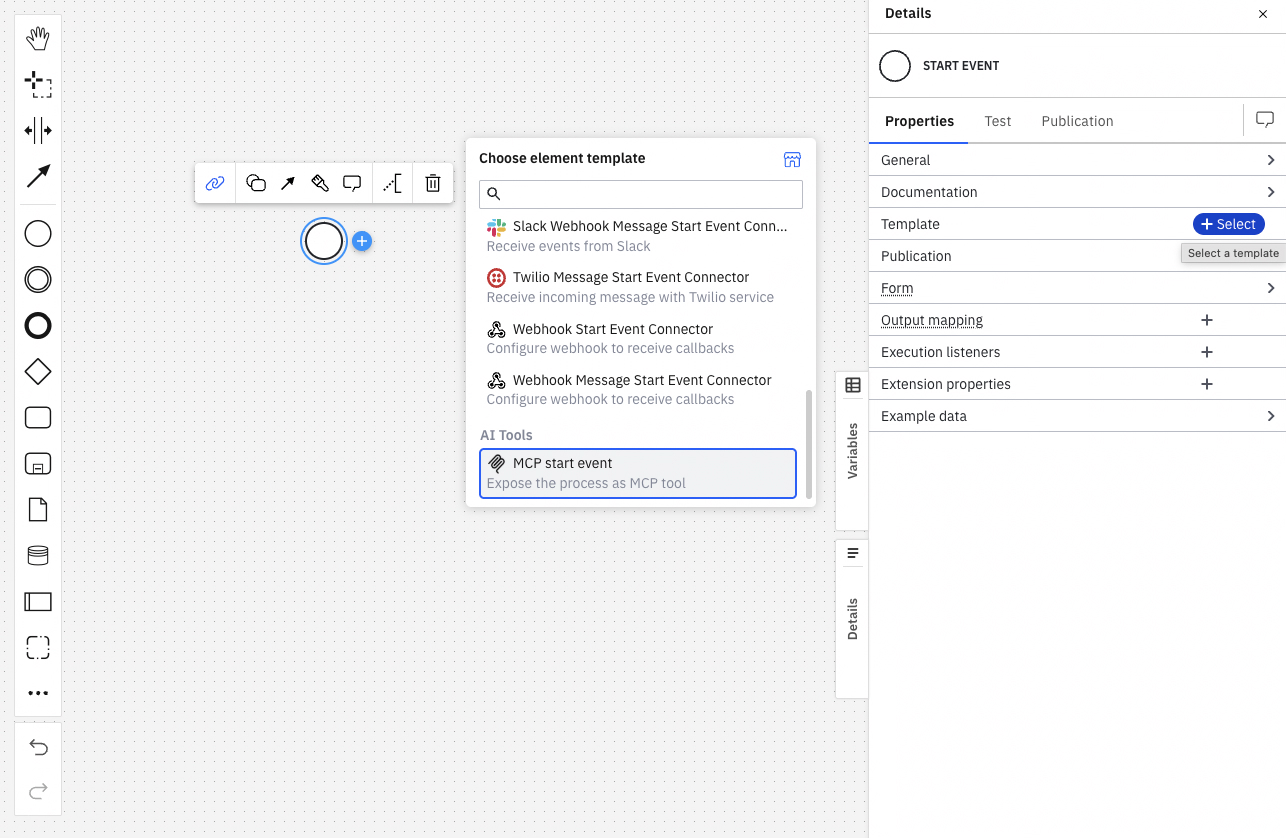1286x838 pixels.
Task: Close the Details panel
Action: click(x=1263, y=14)
